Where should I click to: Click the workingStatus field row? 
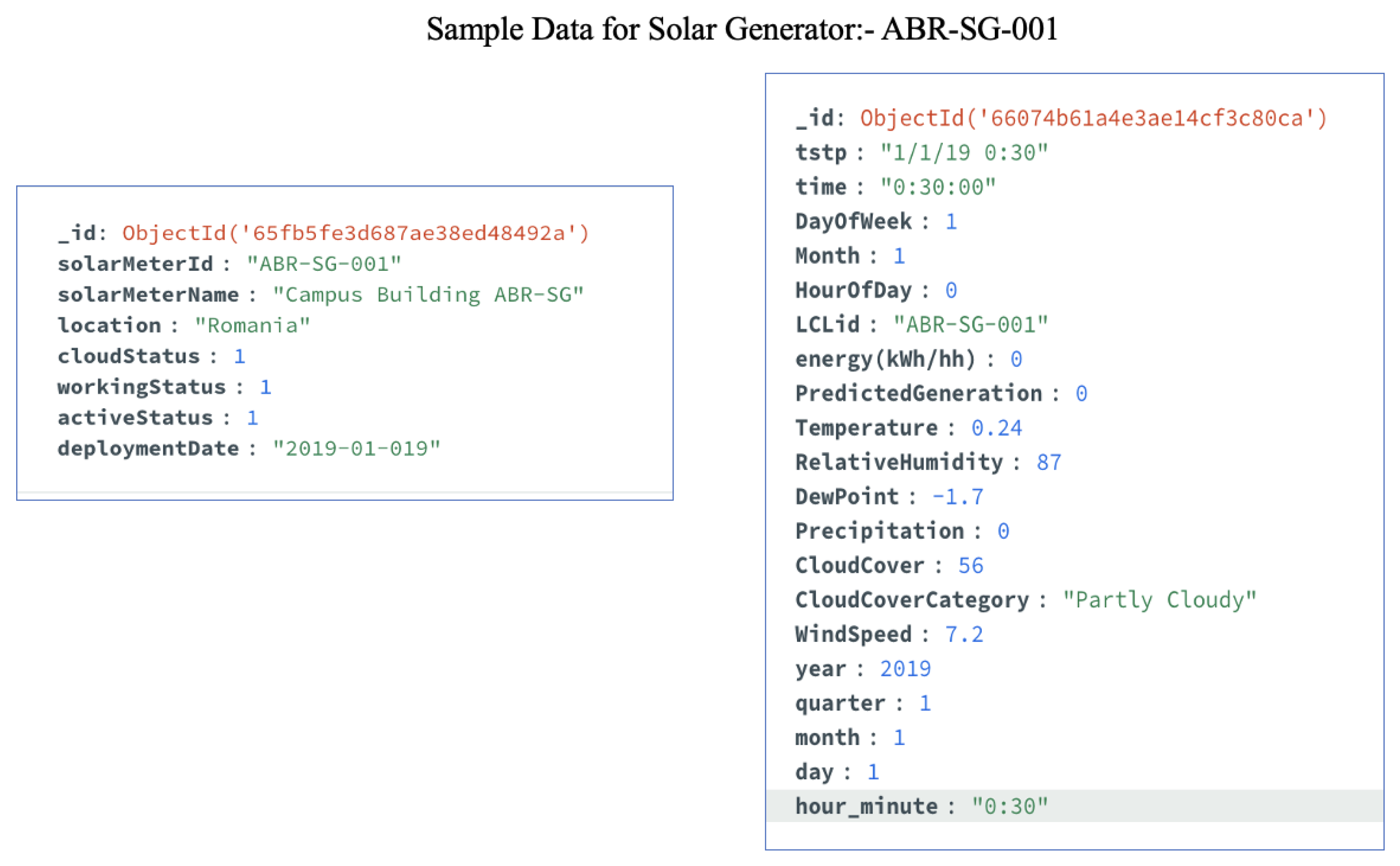coord(164,387)
